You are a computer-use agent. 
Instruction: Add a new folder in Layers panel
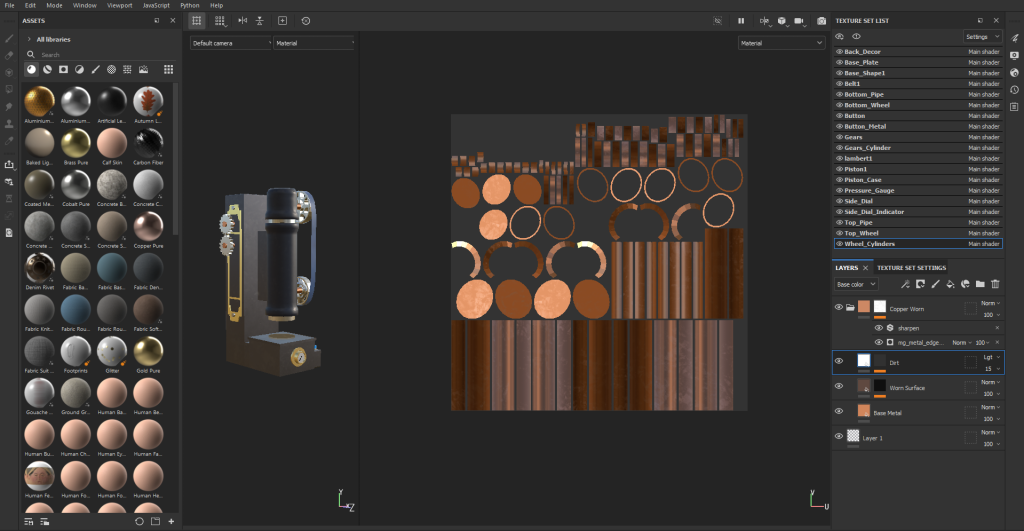pyautogui.click(x=980, y=284)
